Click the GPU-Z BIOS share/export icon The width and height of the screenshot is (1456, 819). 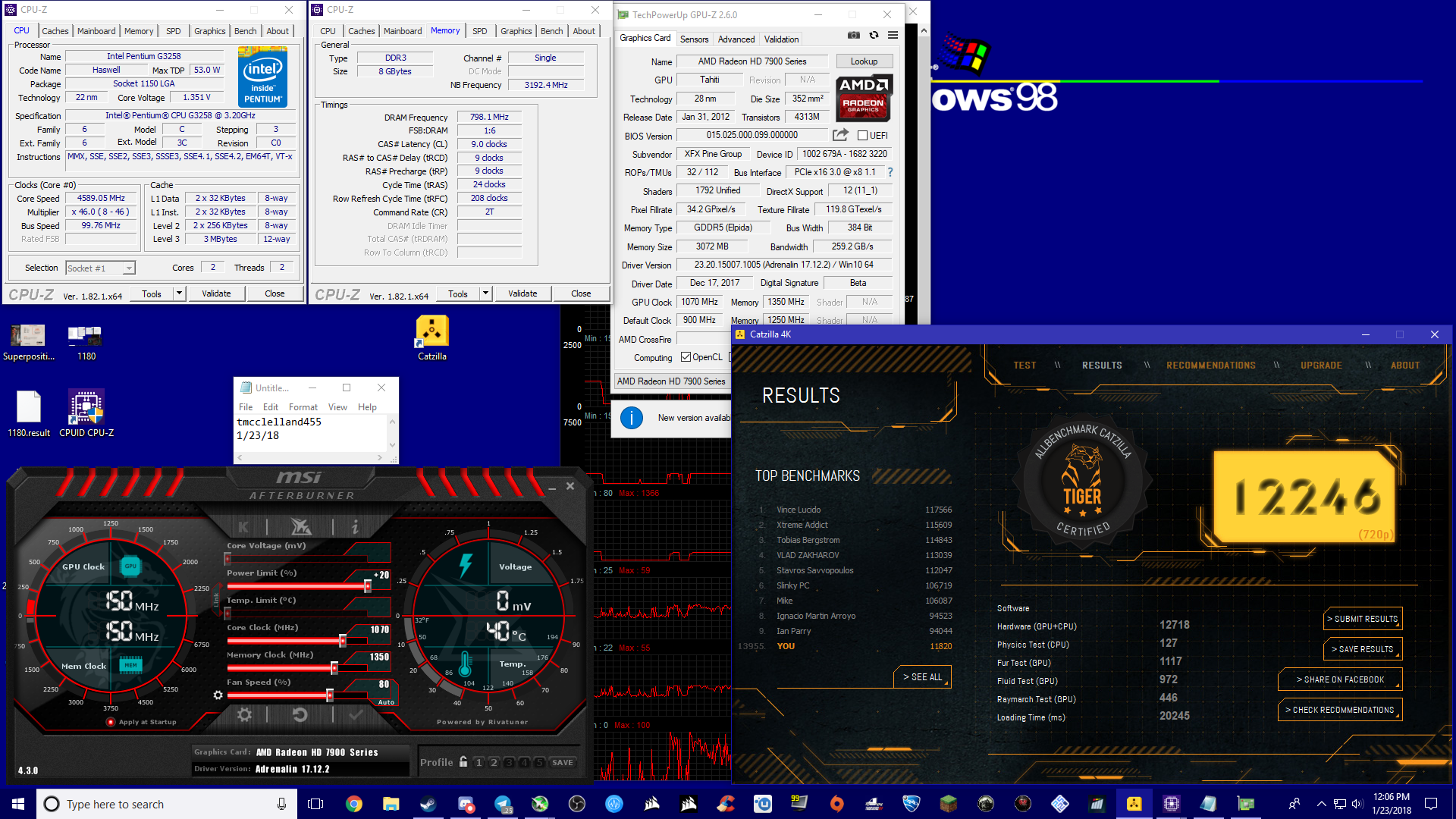[x=840, y=135]
